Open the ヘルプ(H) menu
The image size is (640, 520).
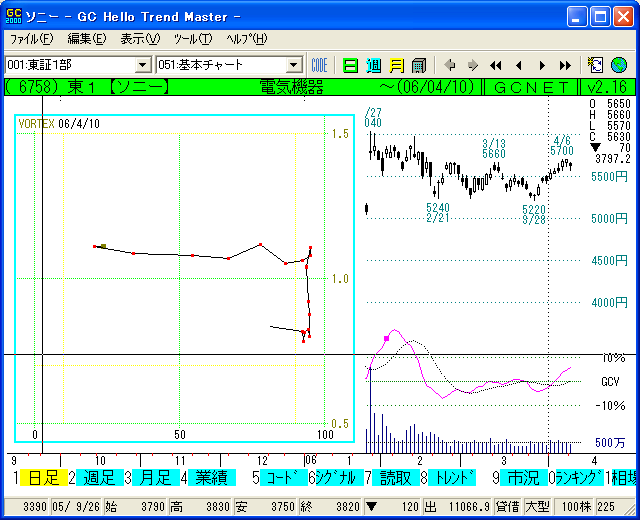[x=247, y=39]
